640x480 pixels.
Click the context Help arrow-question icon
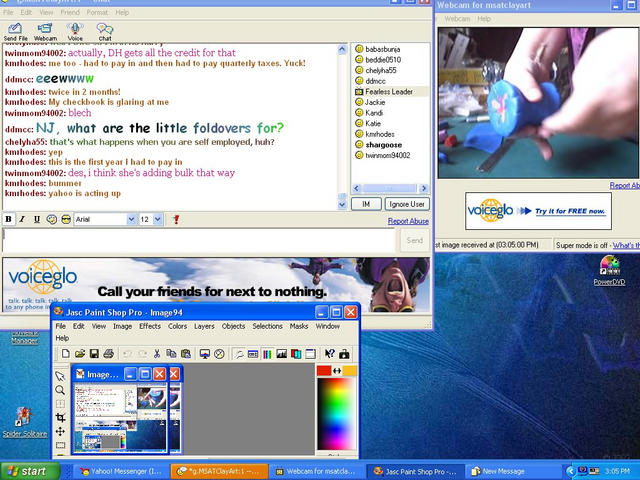click(x=329, y=353)
